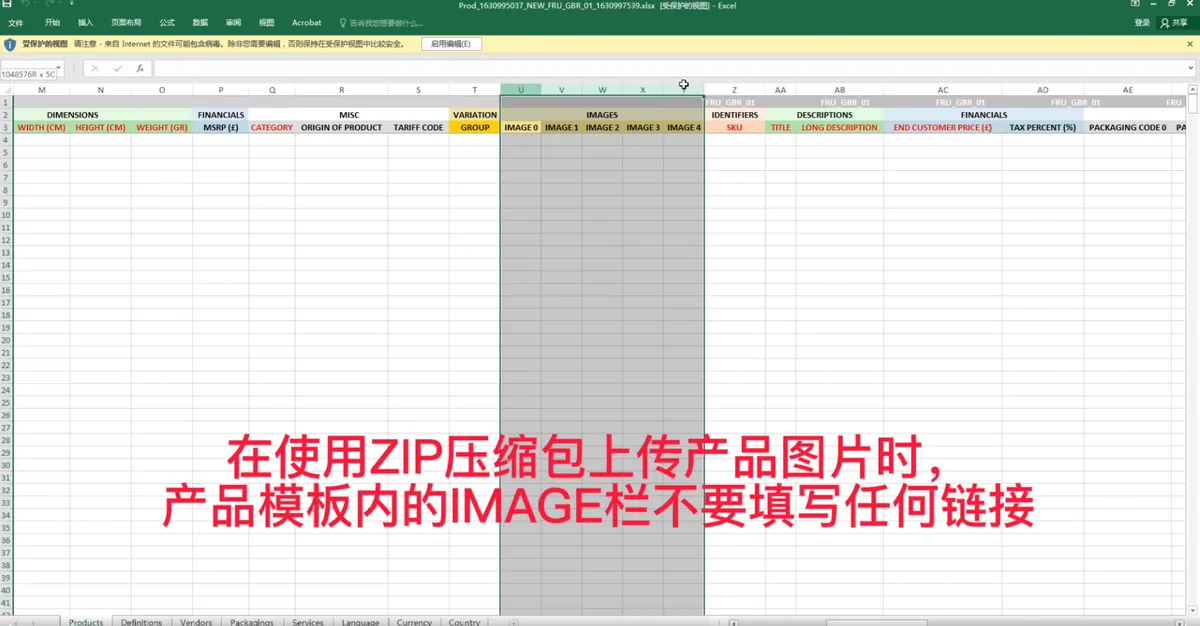This screenshot has width=1200, height=626.
Task: Expand the Name Box dropdown arrow
Action: 59,69
